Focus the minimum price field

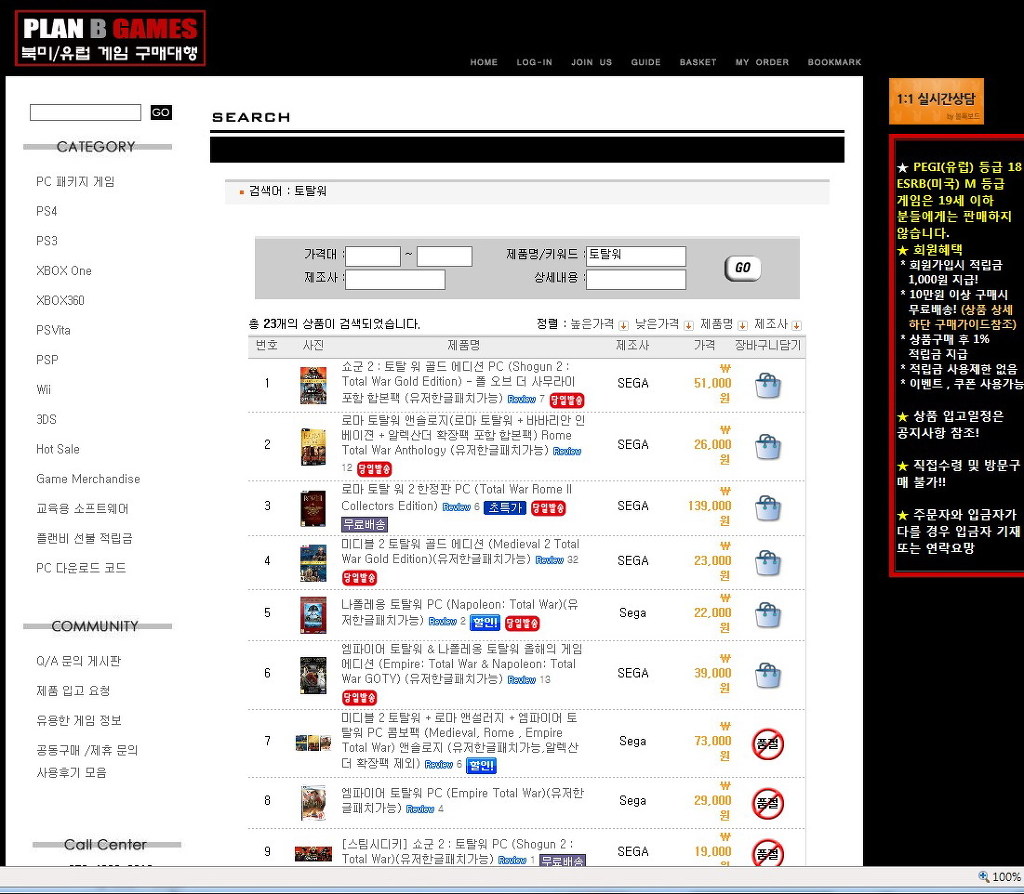point(373,256)
